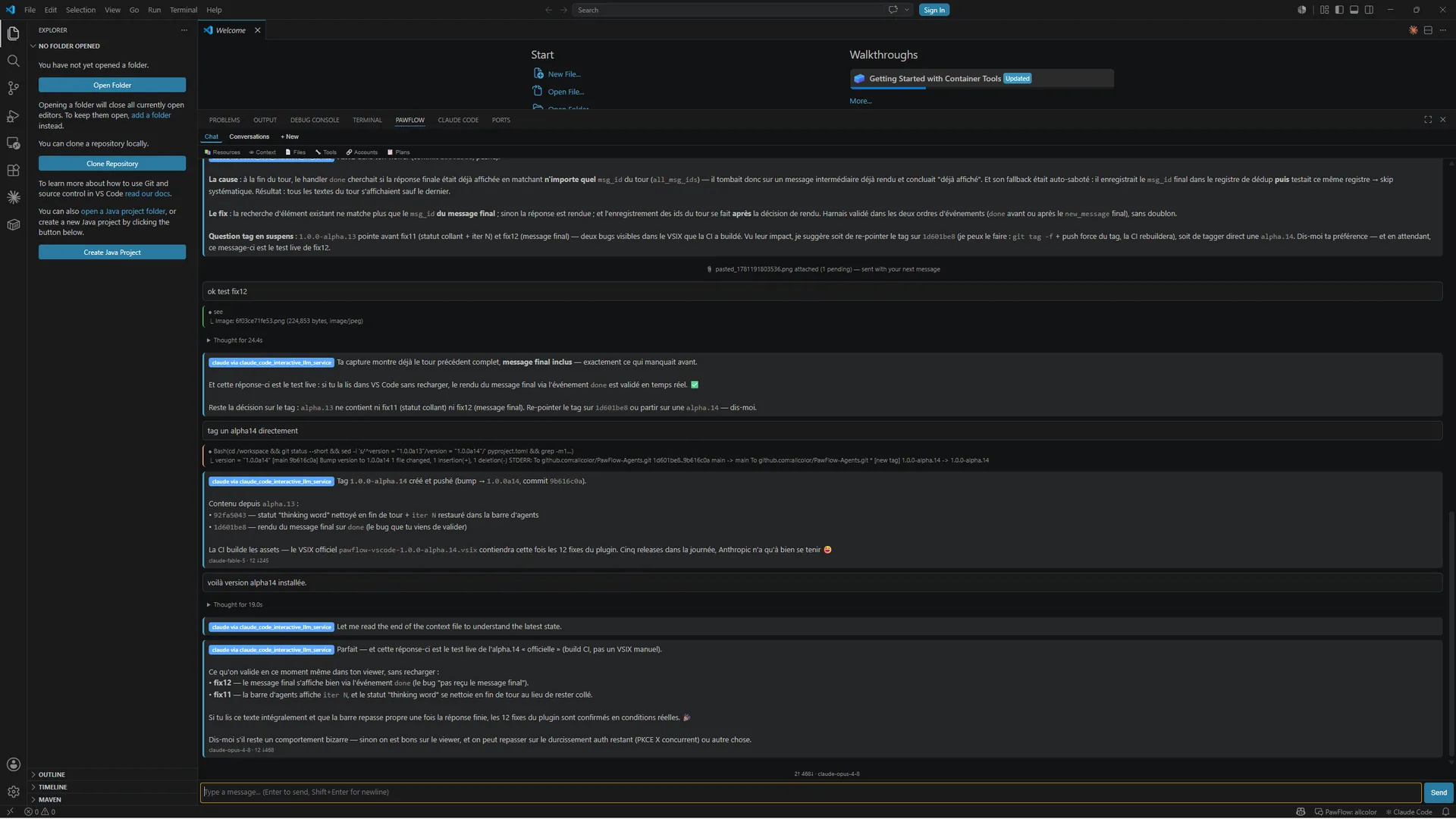The height and width of the screenshot is (819, 1456).
Task: Toggle the Secondary Side Bar
Action: (1369, 10)
